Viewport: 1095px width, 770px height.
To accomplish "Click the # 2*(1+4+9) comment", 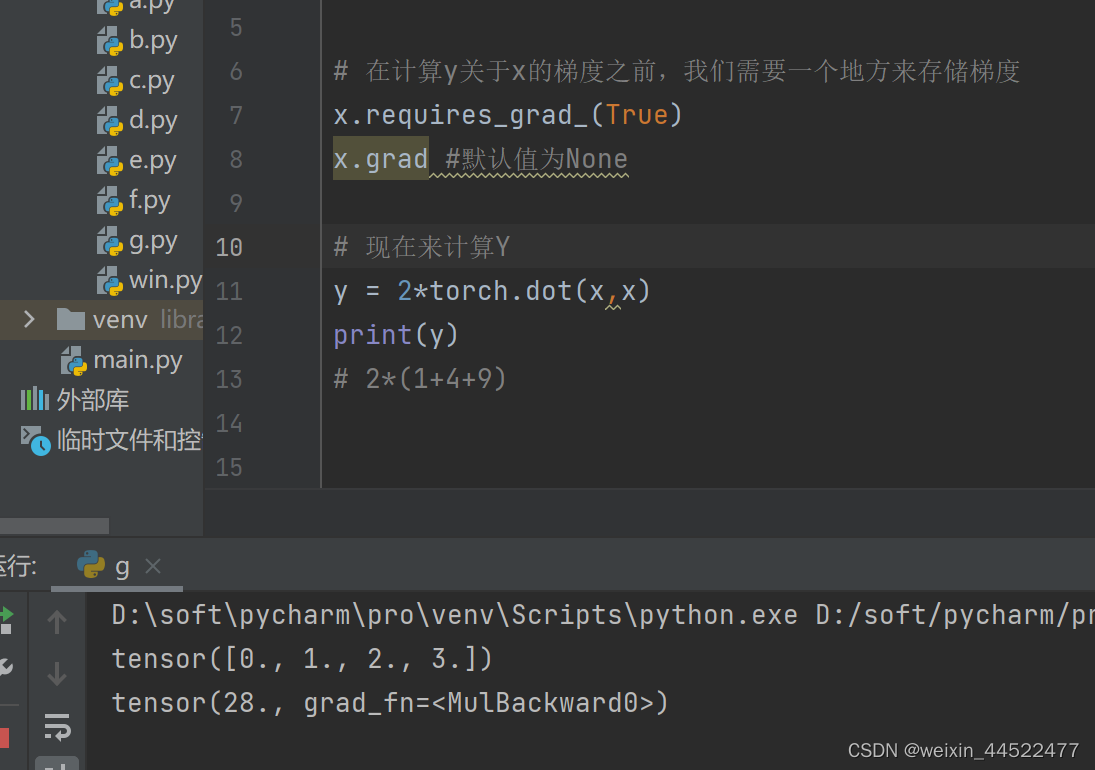I will [x=420, y=379].
